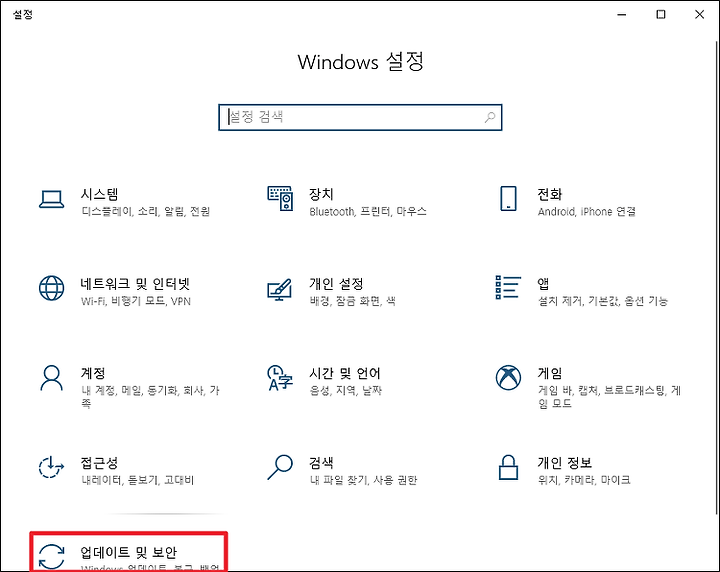Select the 시스템 category title
The height and width of the screenshot is (572, 720).
[100, 194]
